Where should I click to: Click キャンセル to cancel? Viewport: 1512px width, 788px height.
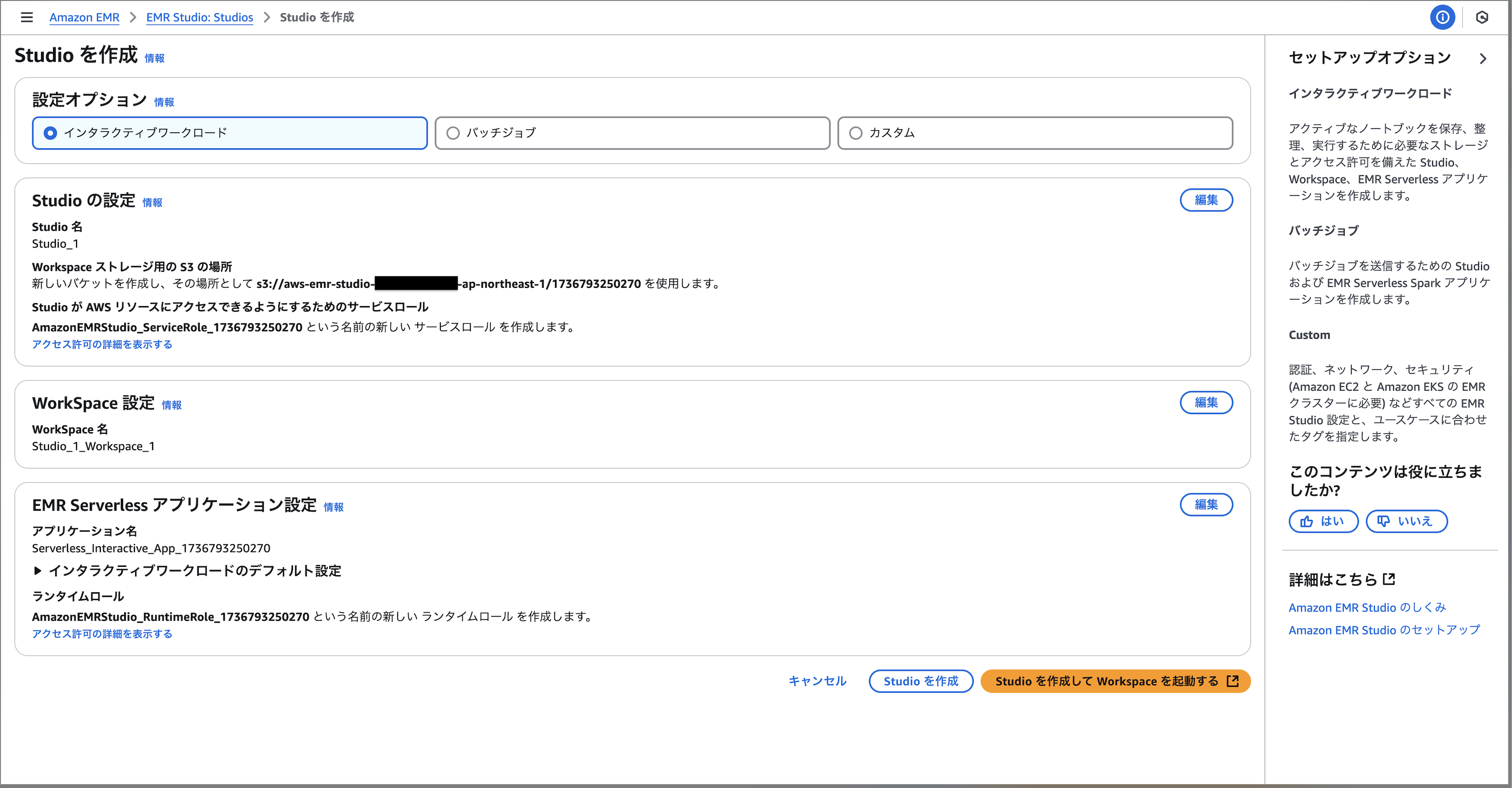click(x=817, y=681)
